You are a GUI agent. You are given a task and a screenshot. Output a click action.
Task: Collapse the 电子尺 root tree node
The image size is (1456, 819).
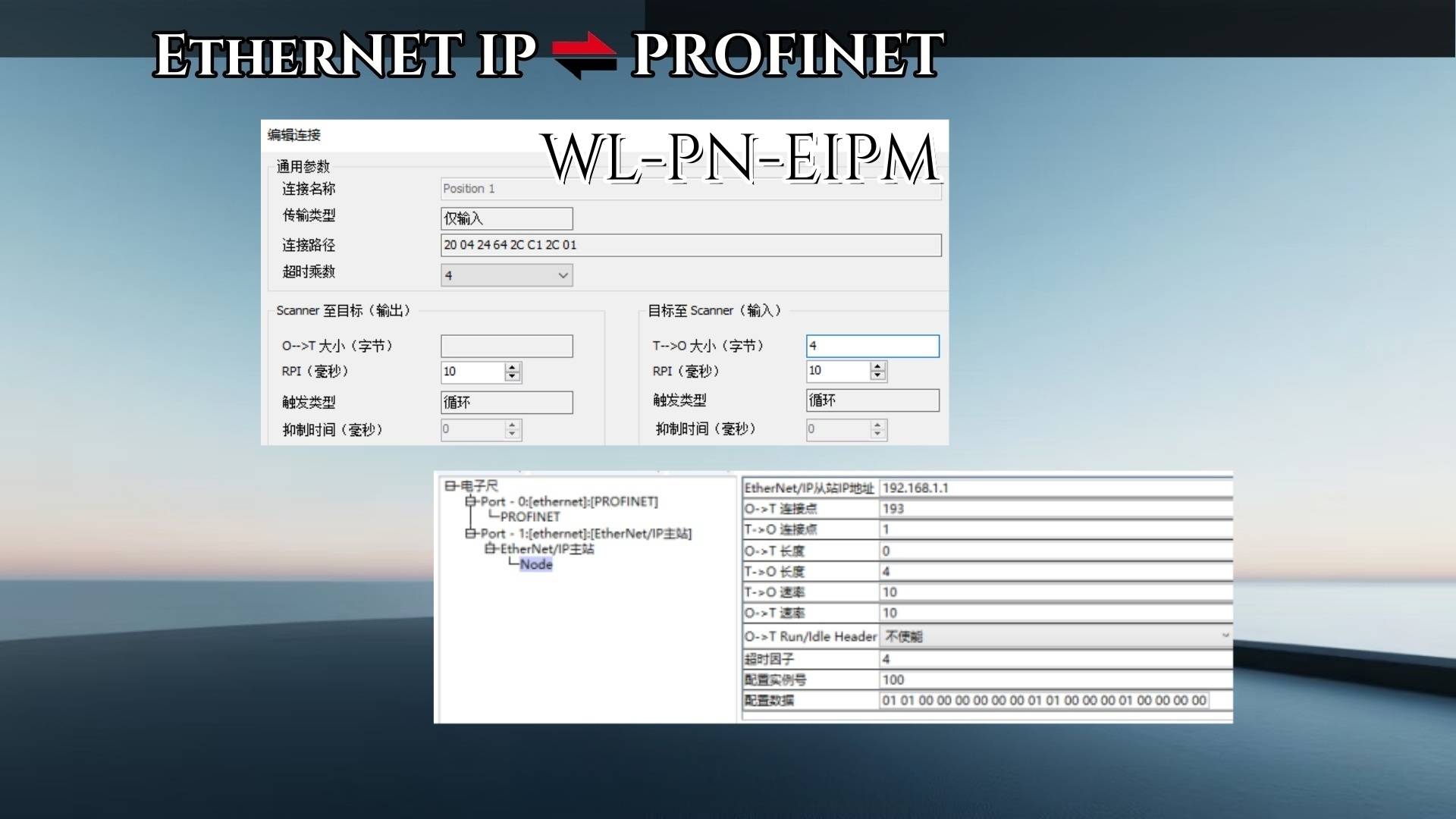[x=452, y=487]
